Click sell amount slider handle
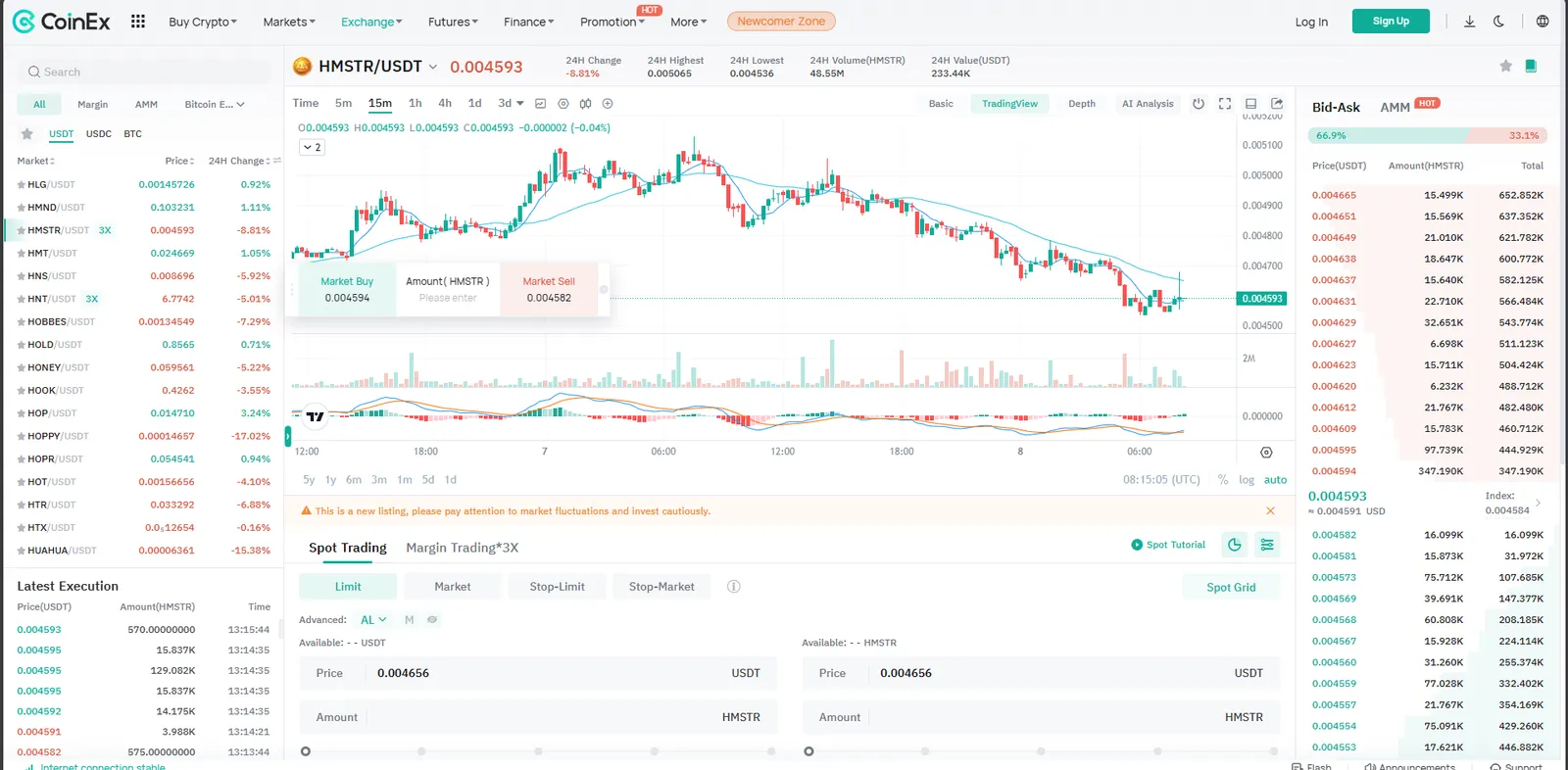Image resolution: width=1568 pixels, height=770 pixels. click(x=808, y=751)
